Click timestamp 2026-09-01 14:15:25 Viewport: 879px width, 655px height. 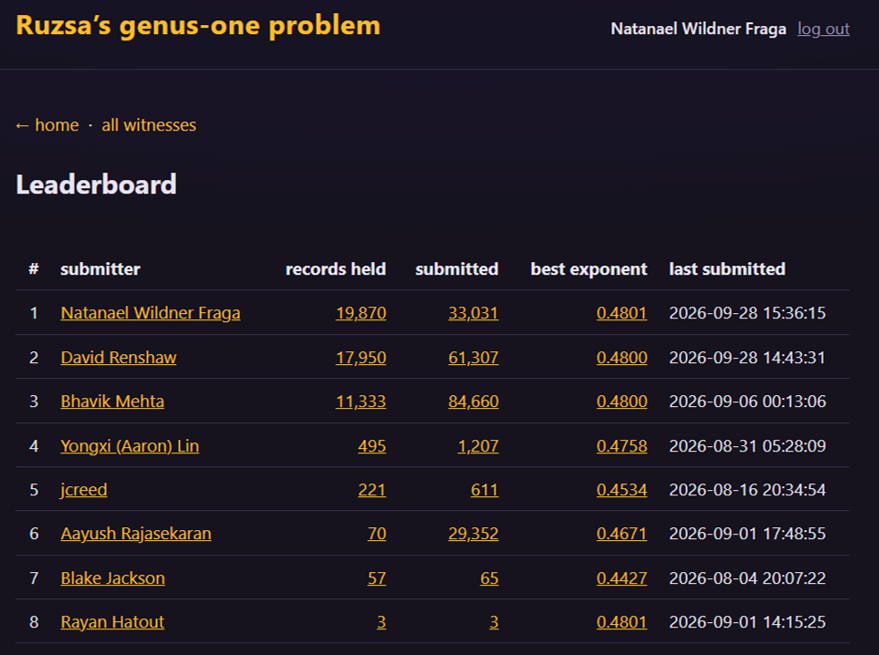747,622
